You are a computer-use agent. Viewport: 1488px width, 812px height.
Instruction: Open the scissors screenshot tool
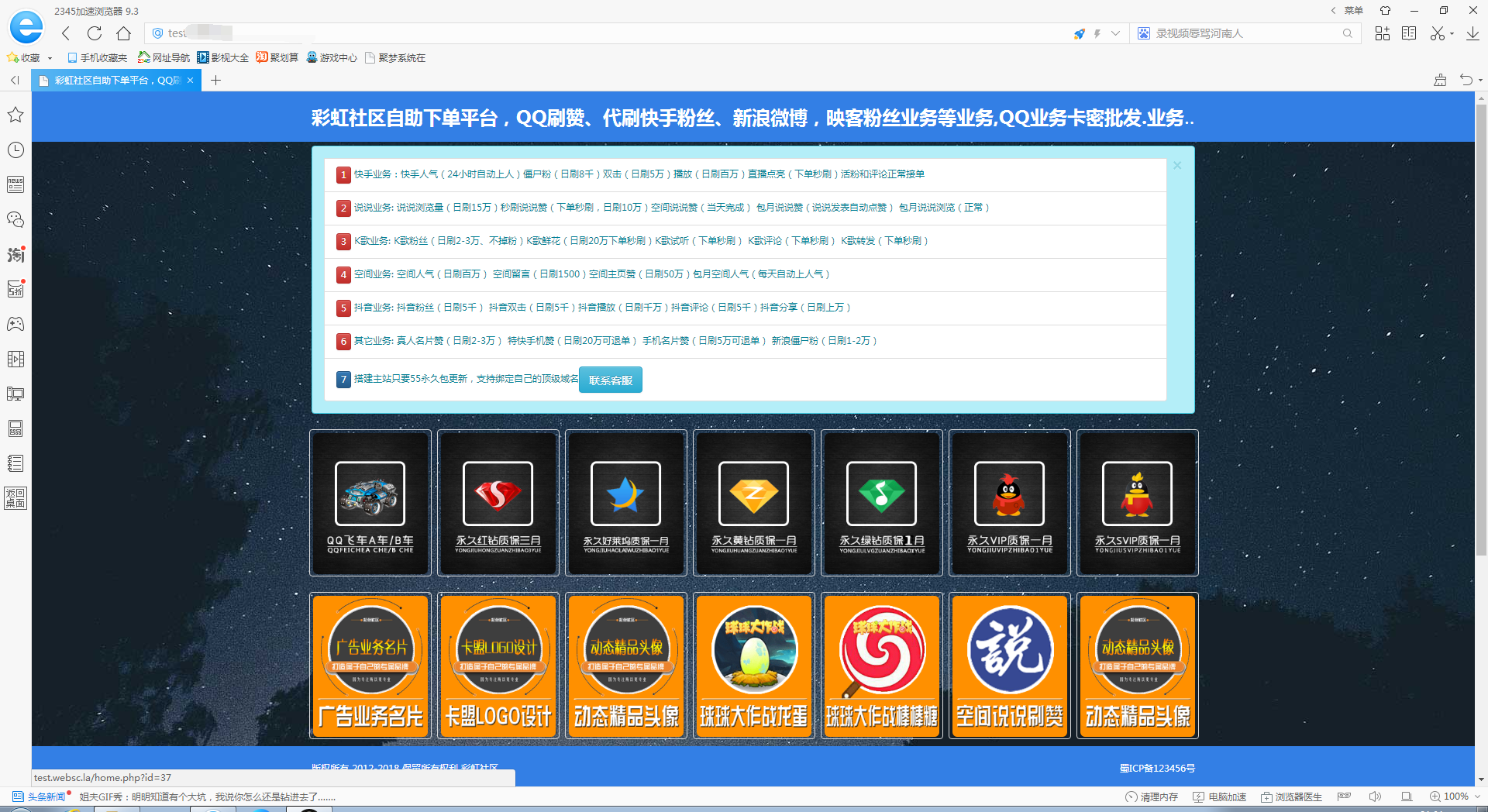pyautogui.click(x=1438, y=33)
